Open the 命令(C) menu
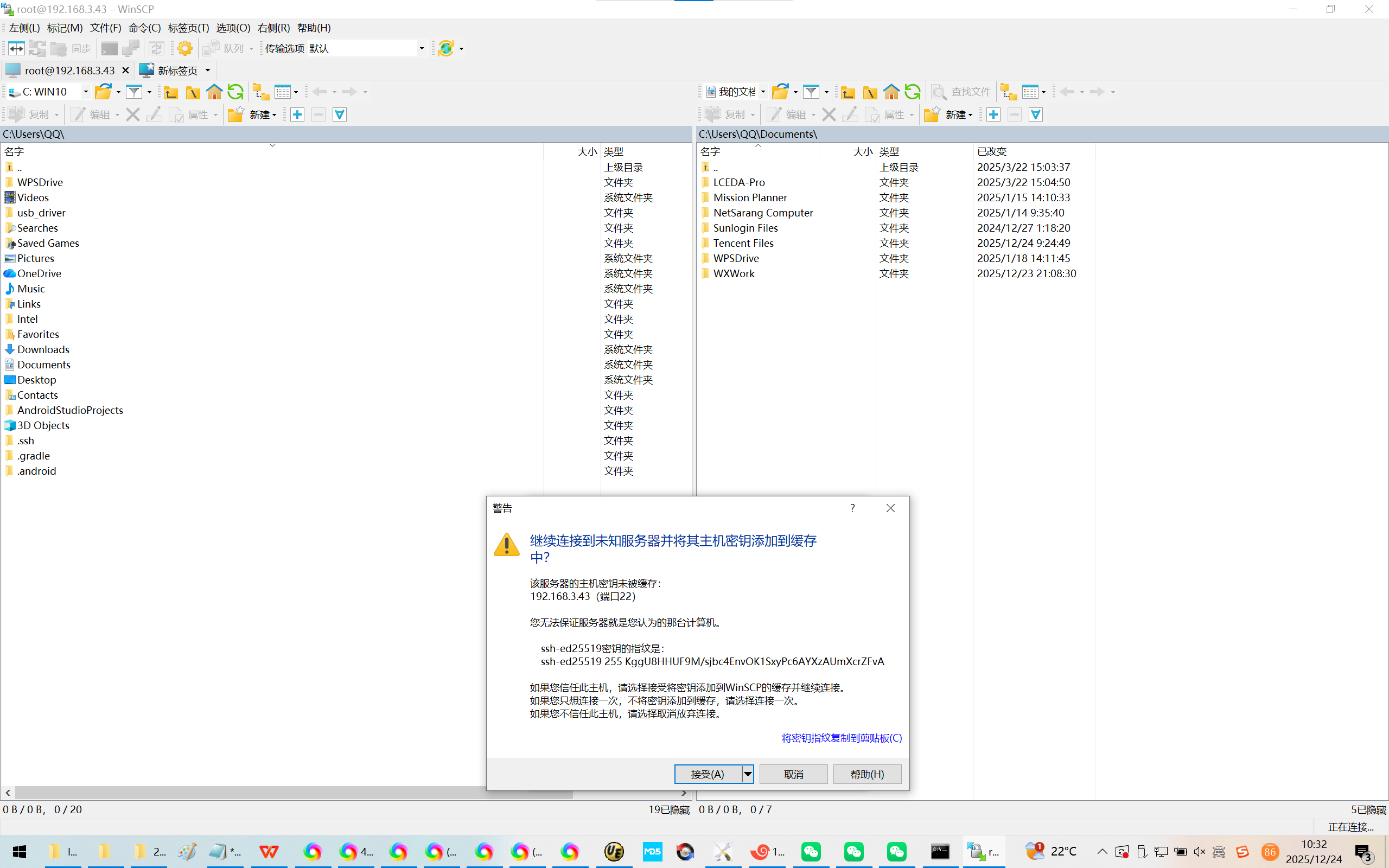Viewport: 1389px width, 868px height. pyautogui.click(x=144, y=28)
